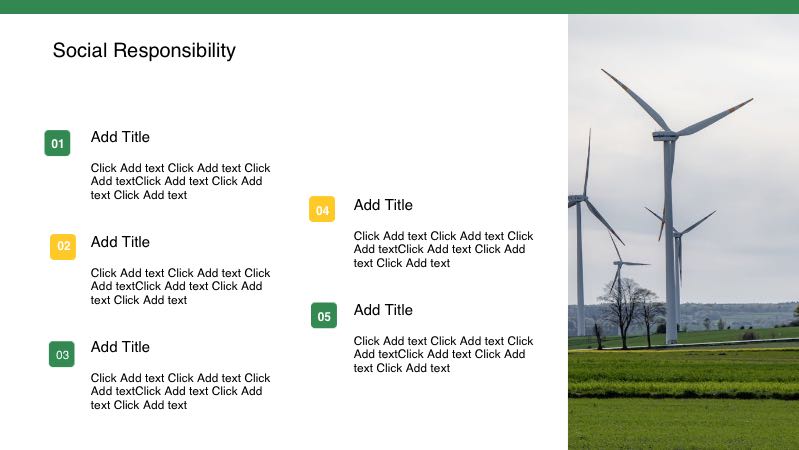Select the yellow 02 number badge
Viewport: 799px width, 450px height.
point(63,246)
